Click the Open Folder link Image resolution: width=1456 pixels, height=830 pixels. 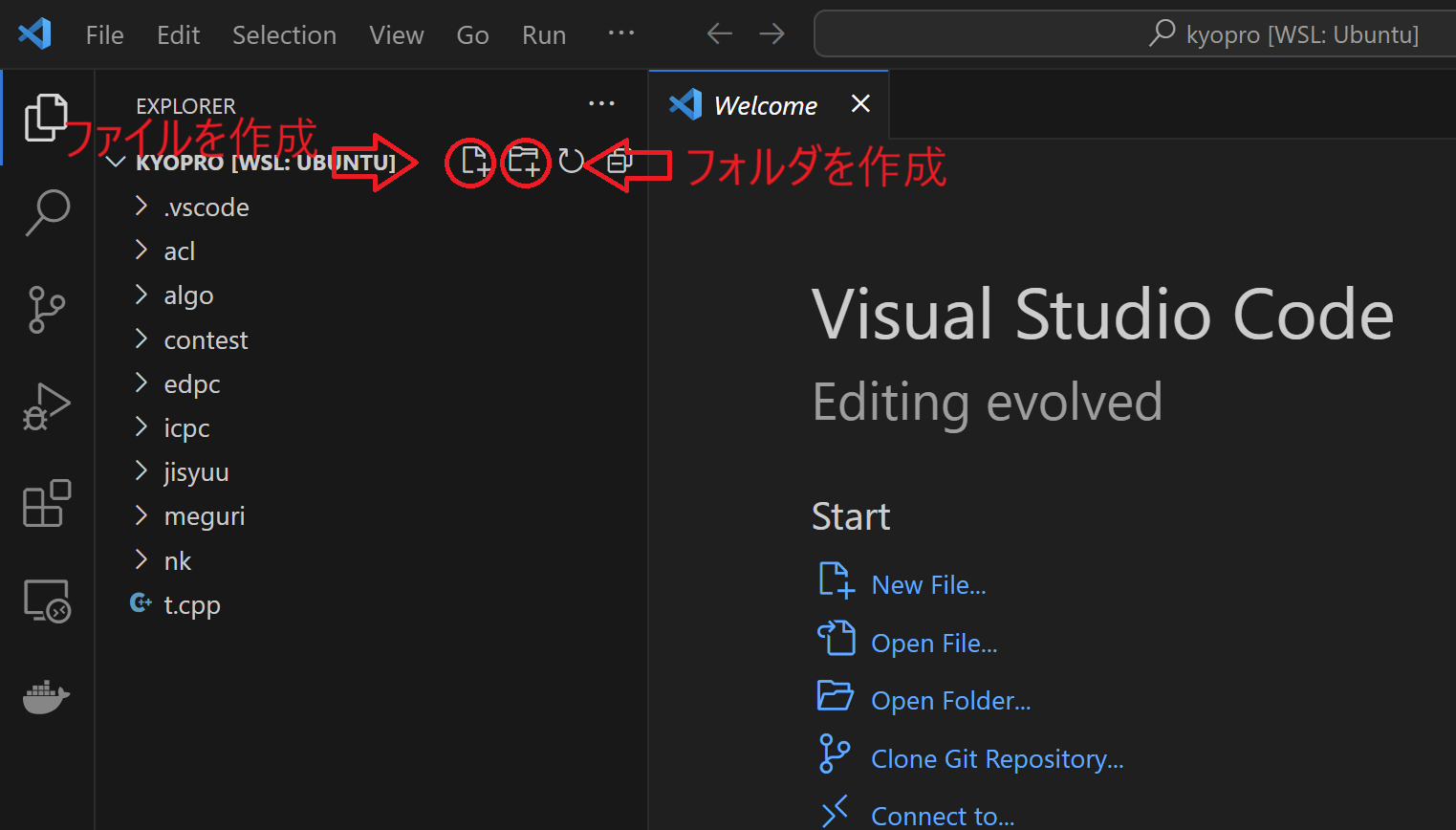click(950, 700)
